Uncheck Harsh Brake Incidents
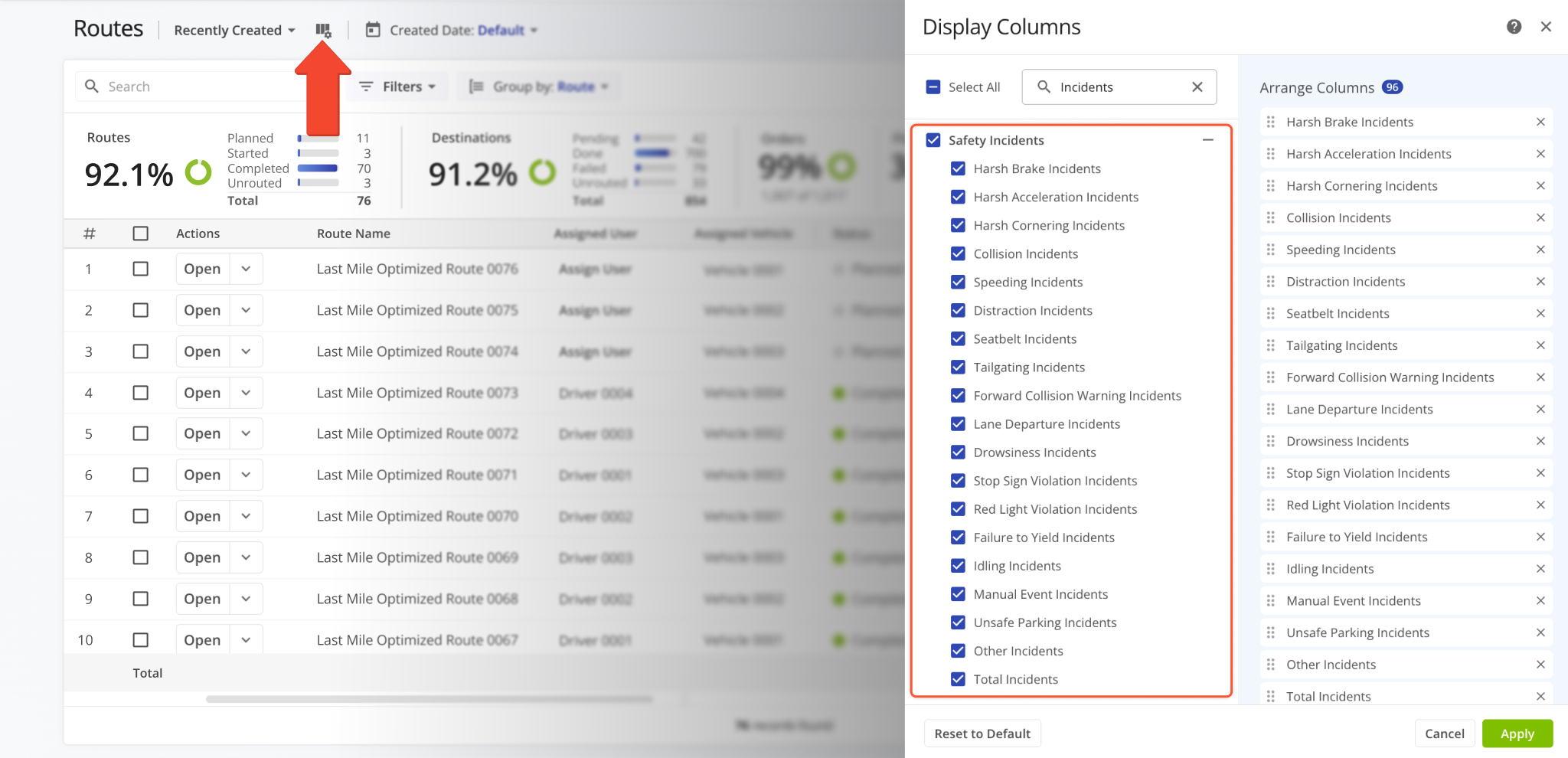Screen dimensions: 1568x758 tap(958, 168)
